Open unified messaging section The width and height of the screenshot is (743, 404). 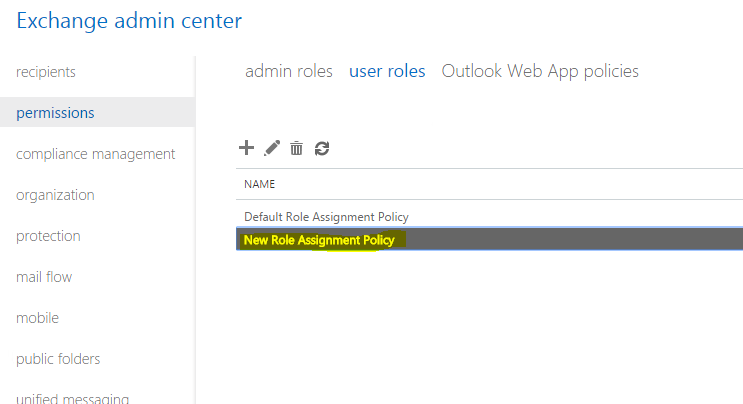(x=72, y=398)
